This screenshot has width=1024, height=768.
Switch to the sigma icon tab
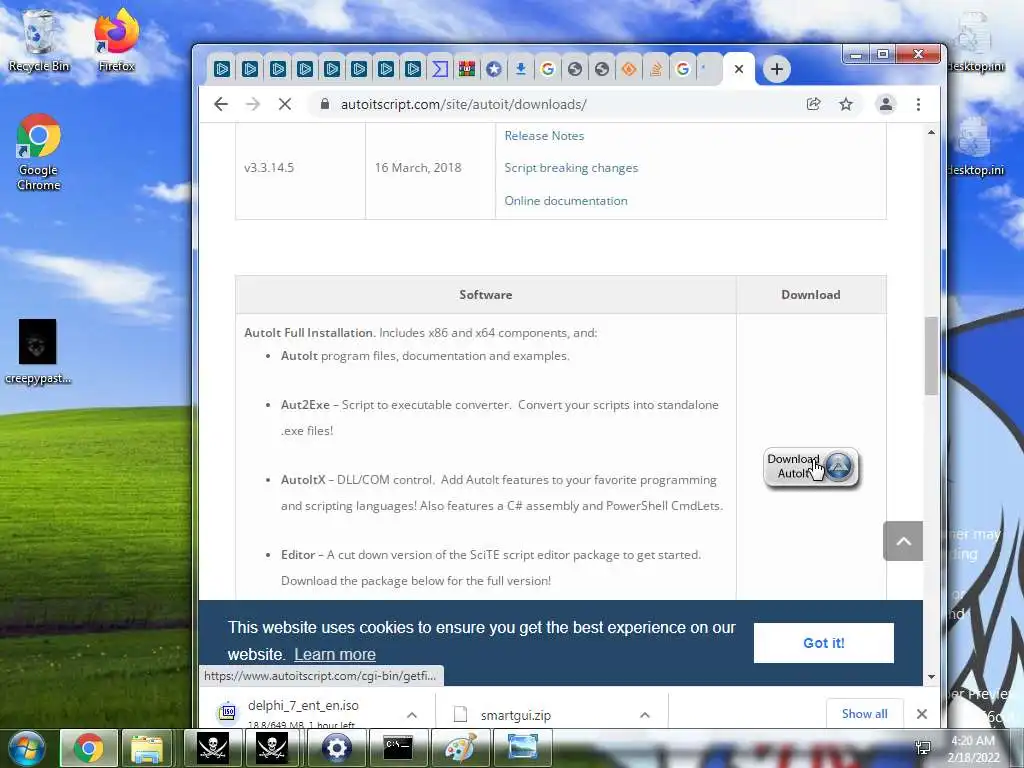[x=440, y=69]
